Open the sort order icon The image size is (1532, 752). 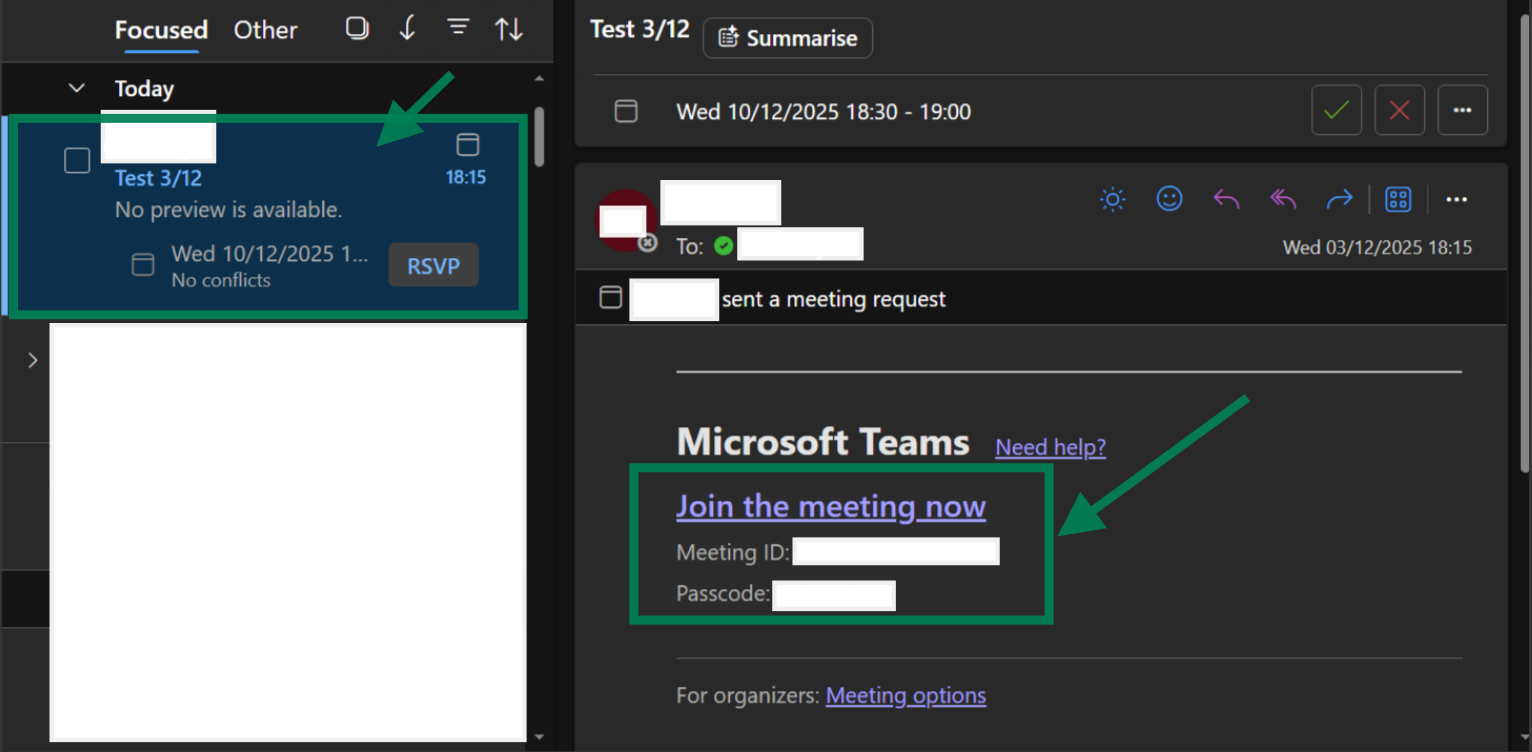509,29
